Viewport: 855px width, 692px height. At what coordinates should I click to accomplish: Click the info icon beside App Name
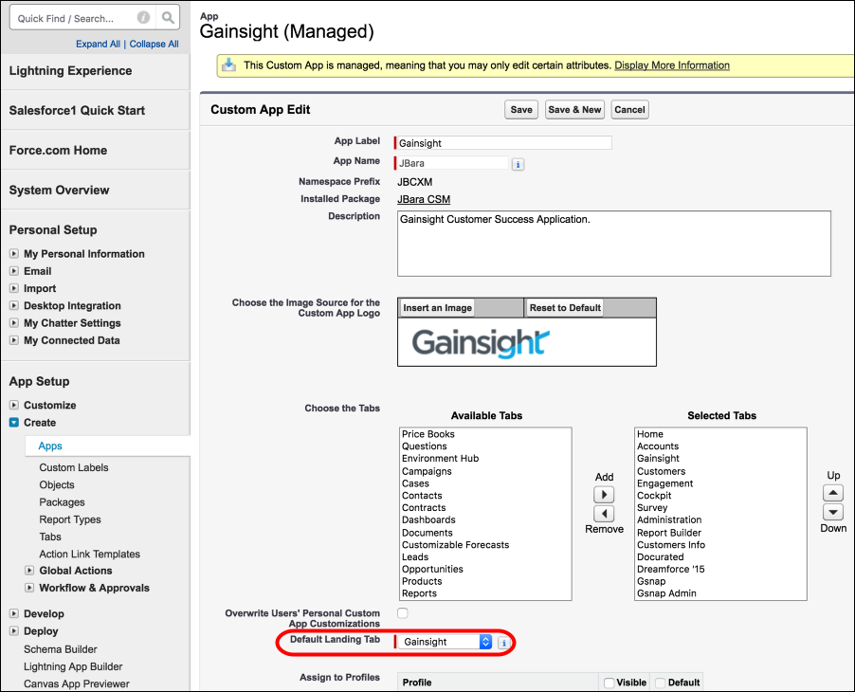pyautogui.click(x=518, y=164)
